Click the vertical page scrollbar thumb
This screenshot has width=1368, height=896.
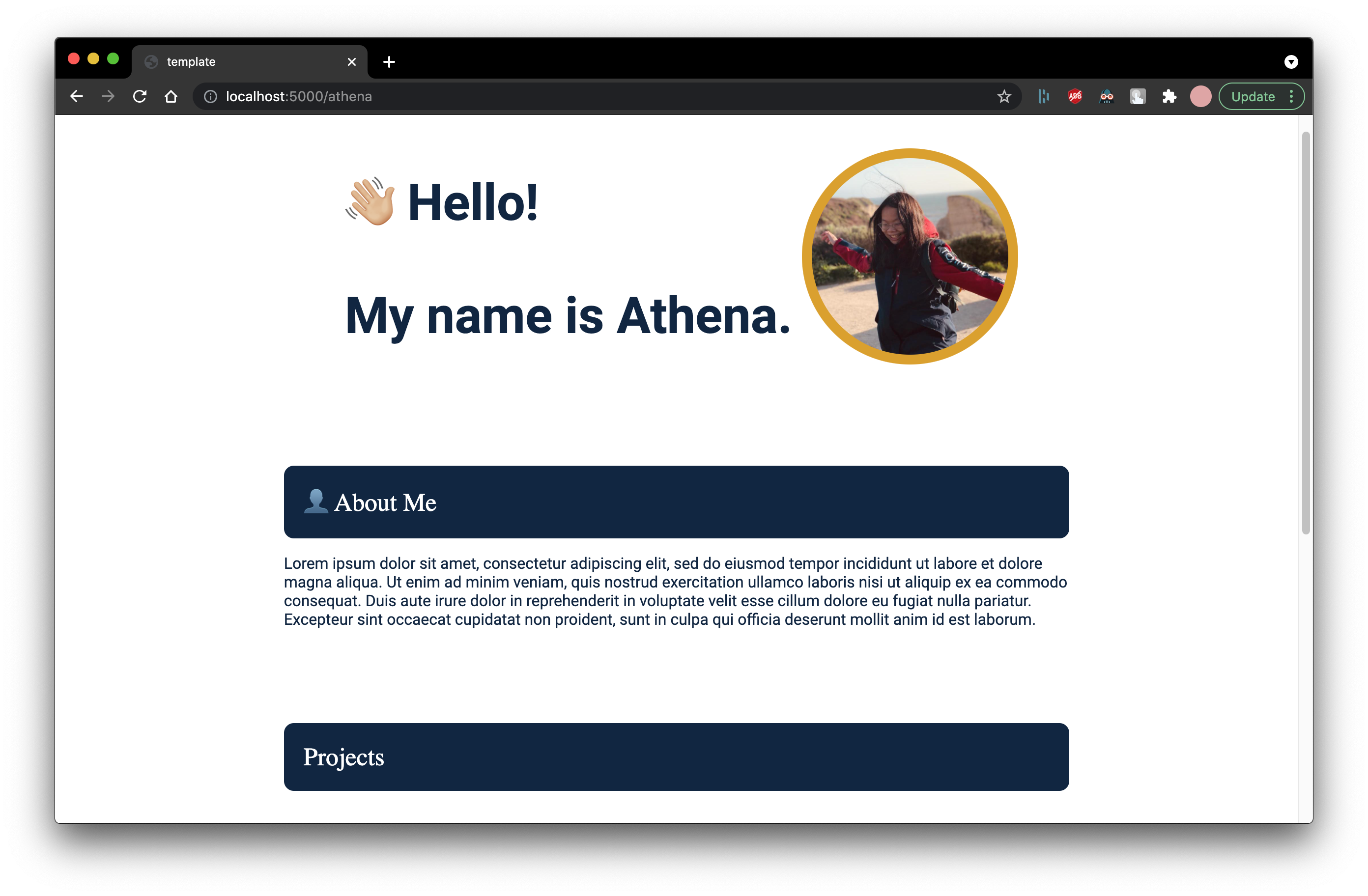click(1305, 333)
